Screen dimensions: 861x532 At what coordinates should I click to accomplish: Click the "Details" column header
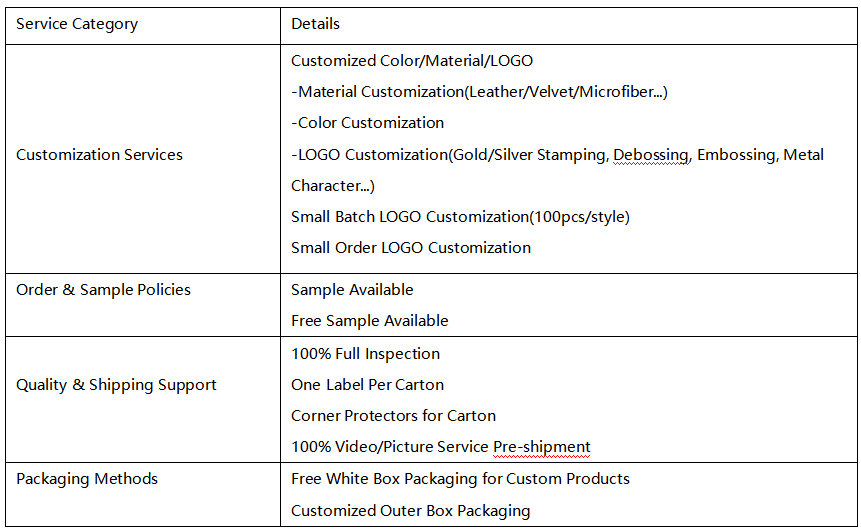coord(315,24)
